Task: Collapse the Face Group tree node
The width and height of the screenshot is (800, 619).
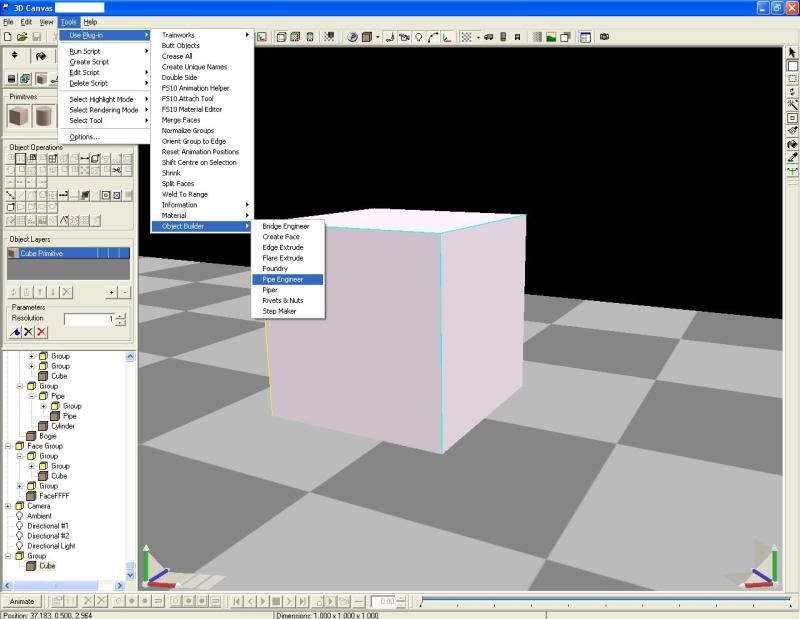Action: pos(8,446)
